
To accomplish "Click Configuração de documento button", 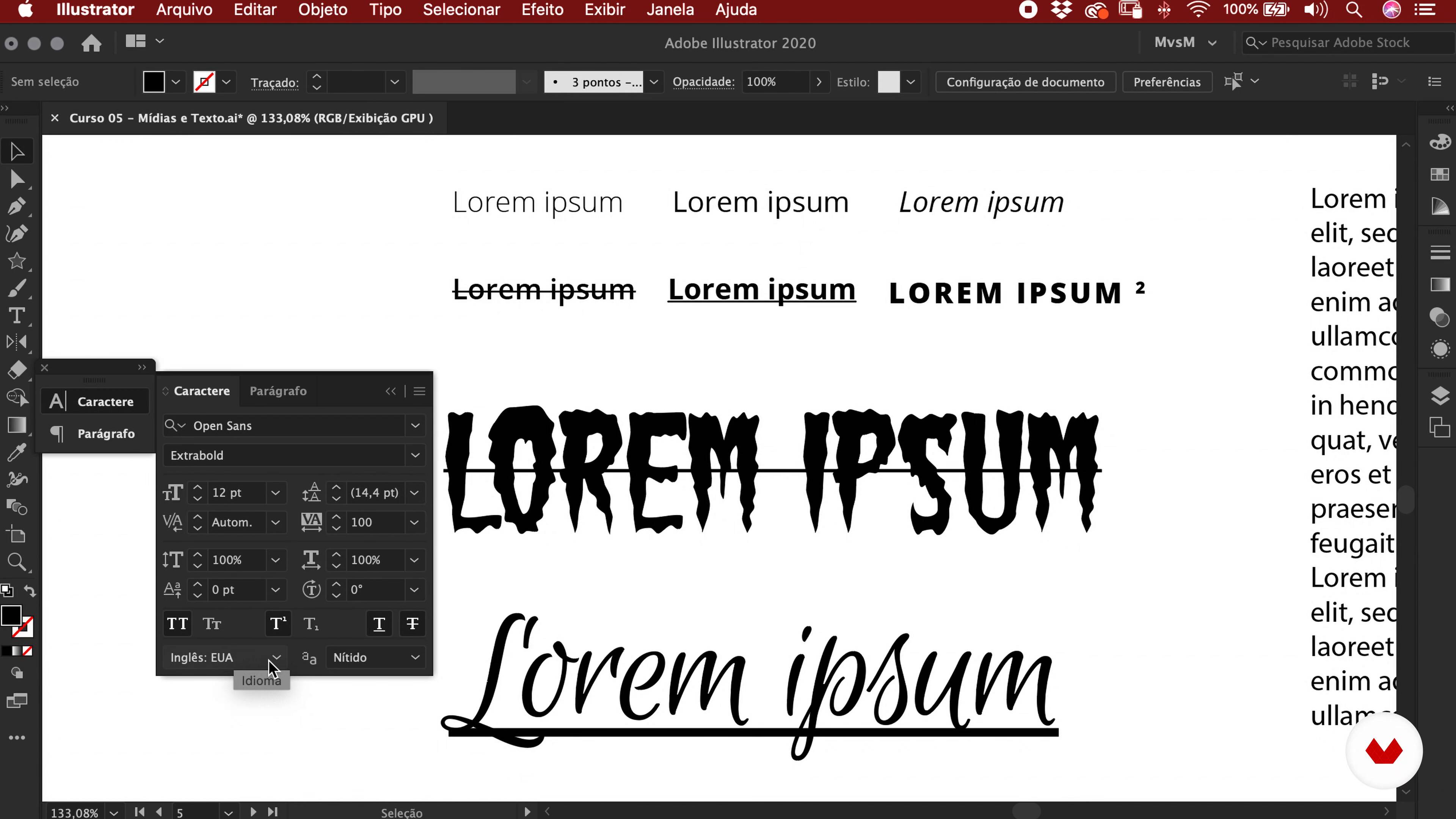I will (1025, 82).
